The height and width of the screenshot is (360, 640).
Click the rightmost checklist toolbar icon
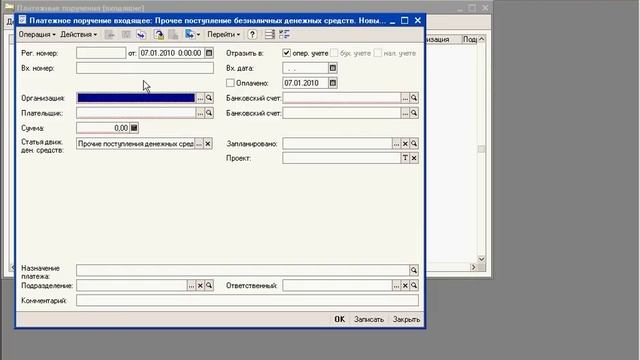pos(284,35)
